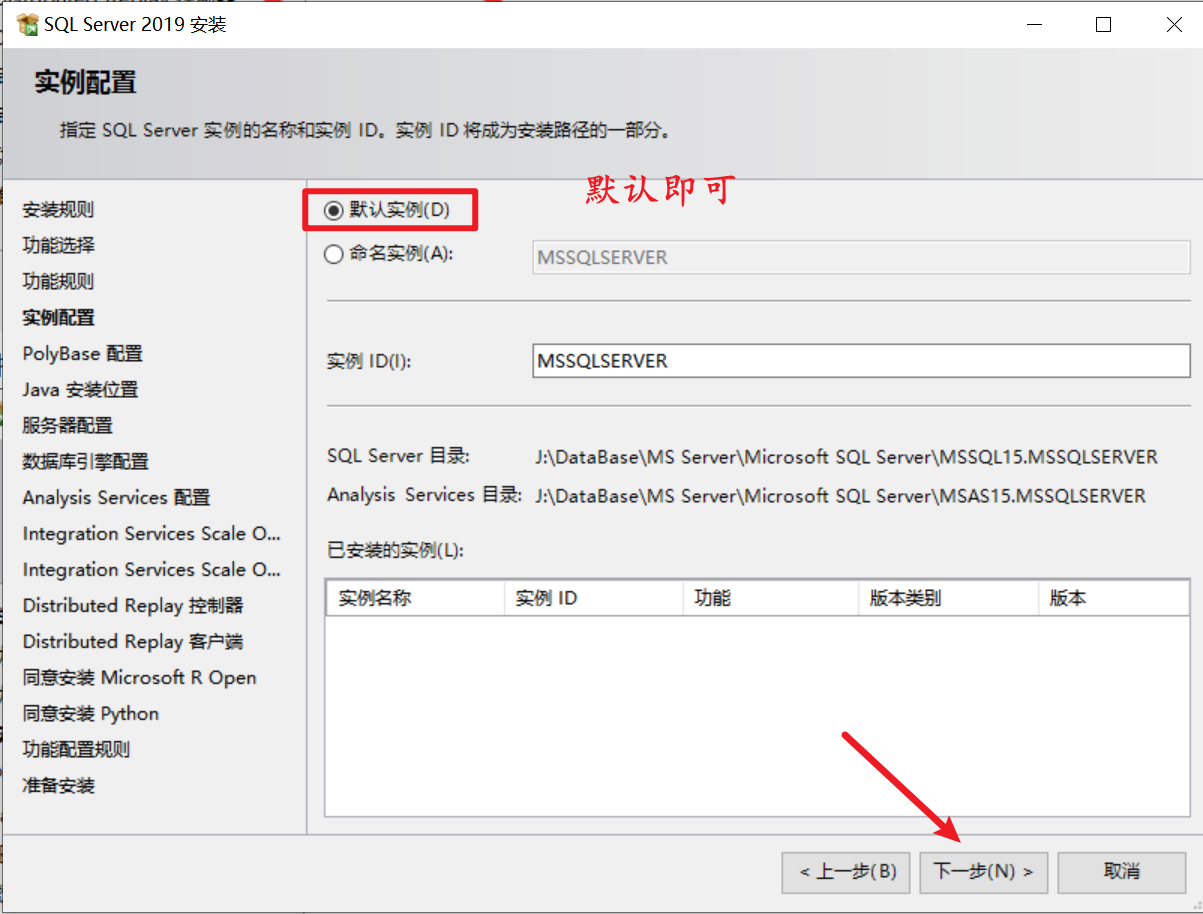The width and height of the screenshot is (1203, 914).
Task: Go to PolyBase 配置 step
Action: click(x=82, y=354)
